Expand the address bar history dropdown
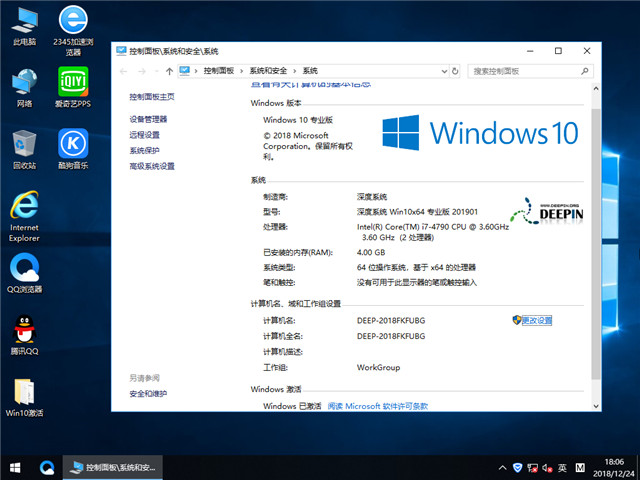 (x=444, y=71)
